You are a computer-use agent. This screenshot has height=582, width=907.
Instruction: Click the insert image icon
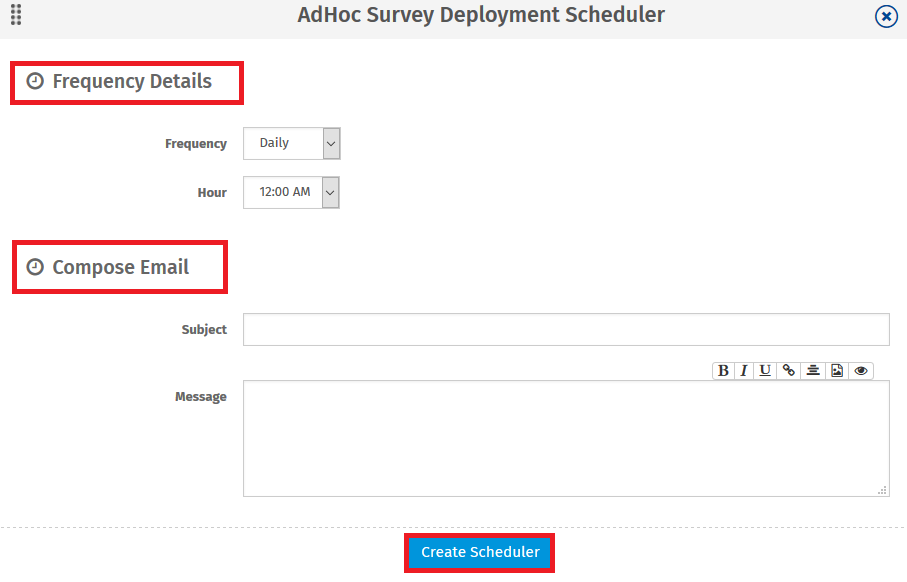coord(837,370)
